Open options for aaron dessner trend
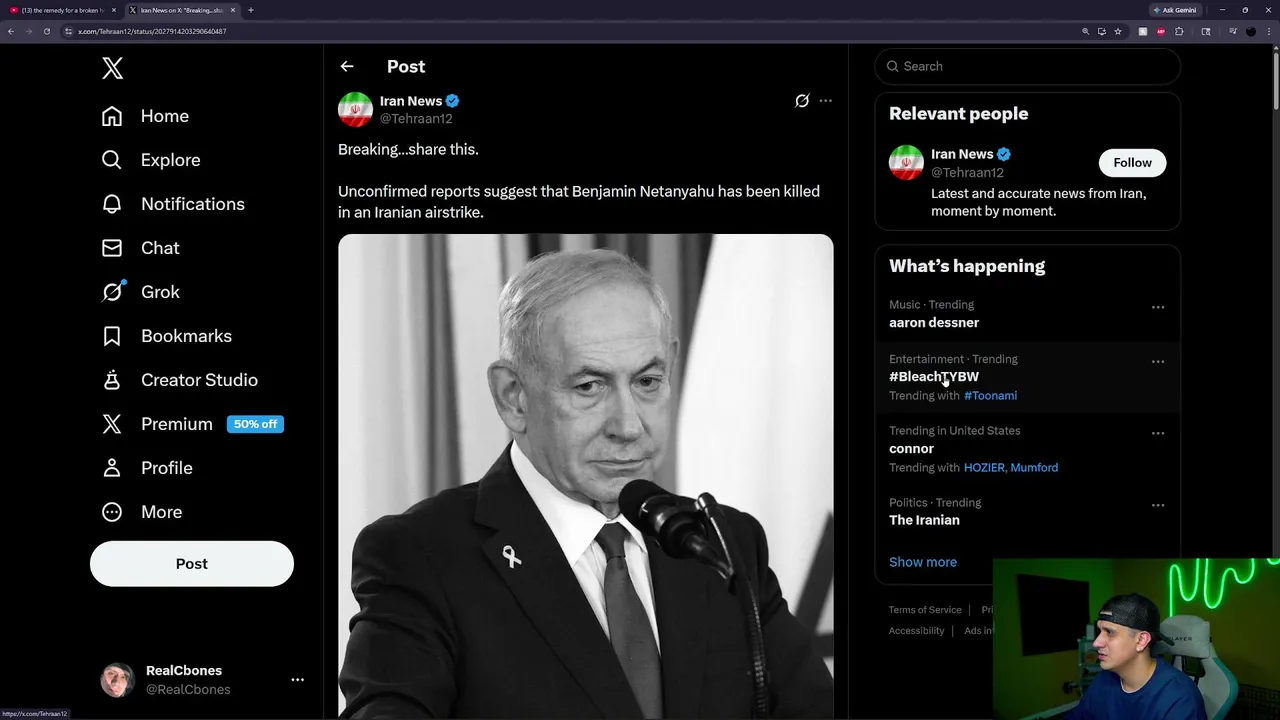This screenshot has height=720, width=1280. coord(1158,307)
